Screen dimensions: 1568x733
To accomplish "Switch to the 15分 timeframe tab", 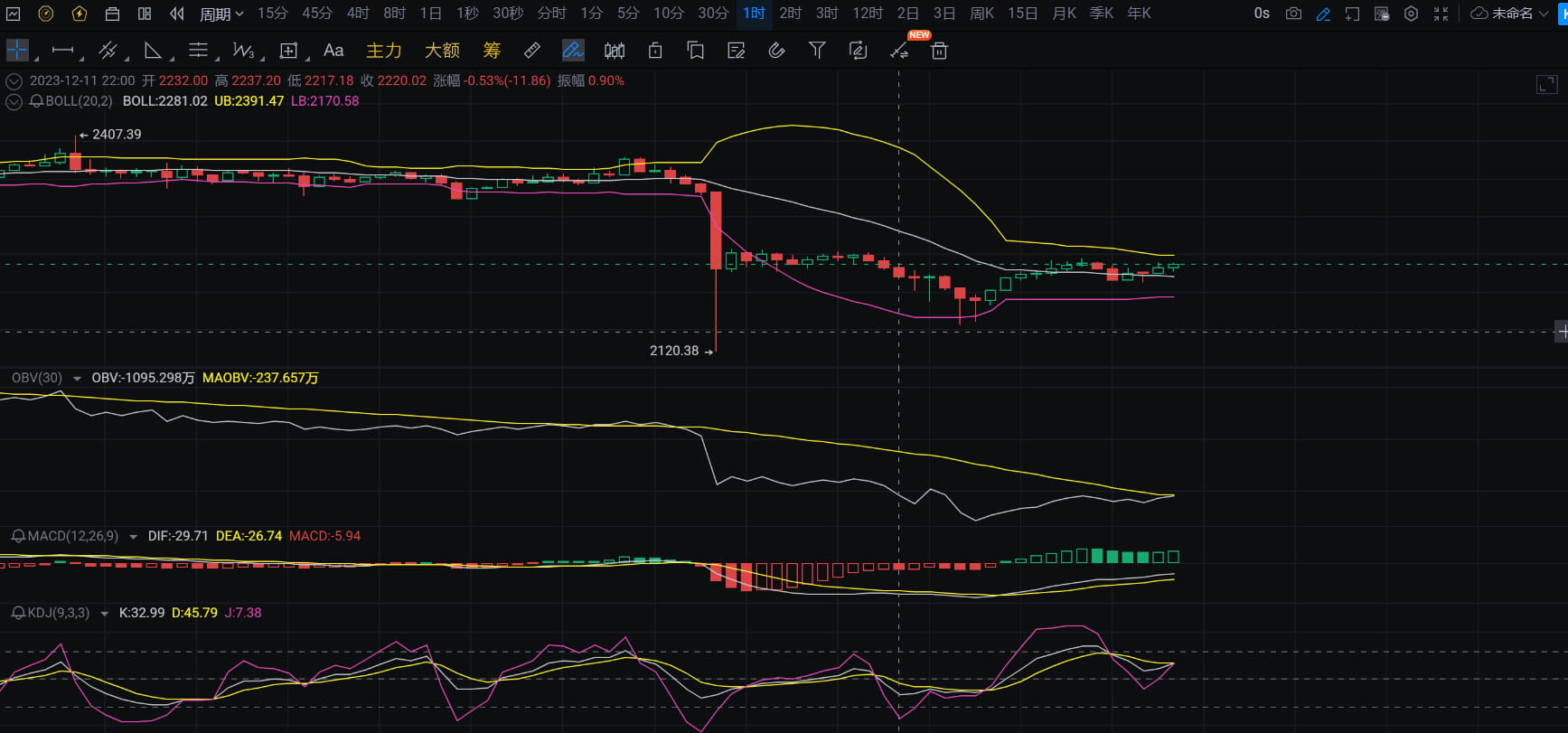I will point(272,14).
